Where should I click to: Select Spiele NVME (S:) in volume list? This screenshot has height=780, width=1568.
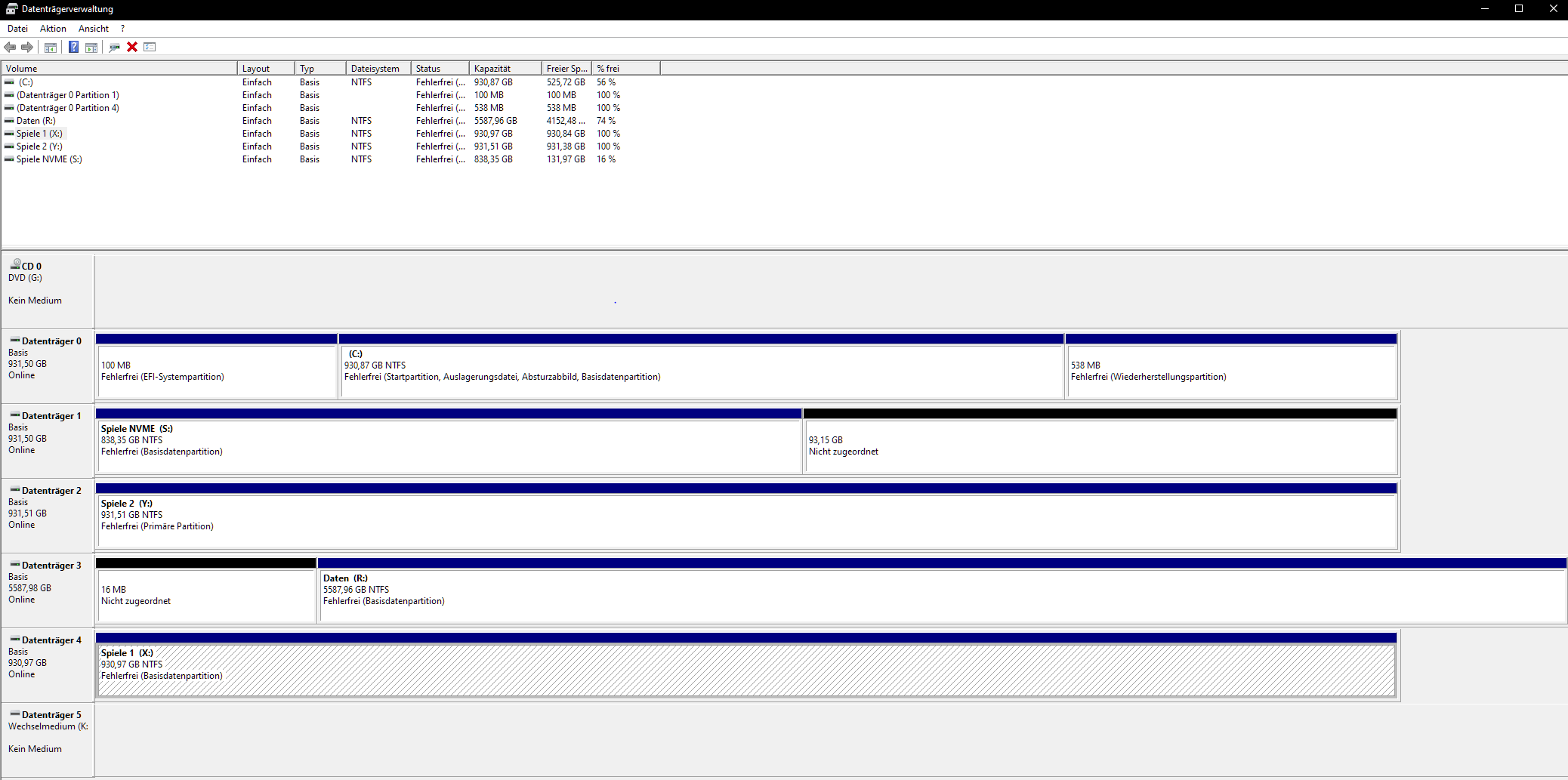(x=49, y=159)
